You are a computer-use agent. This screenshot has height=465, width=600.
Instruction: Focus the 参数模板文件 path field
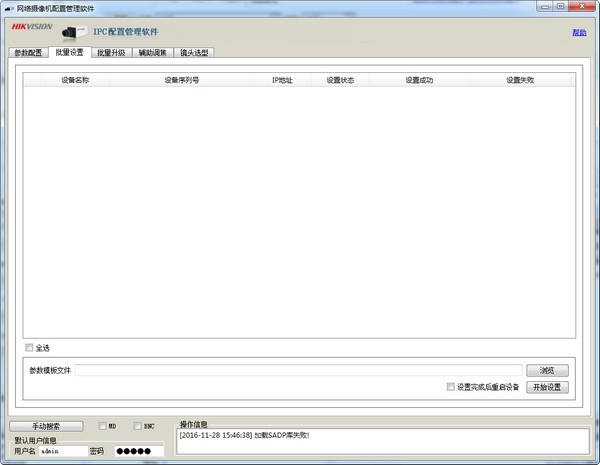298,370
